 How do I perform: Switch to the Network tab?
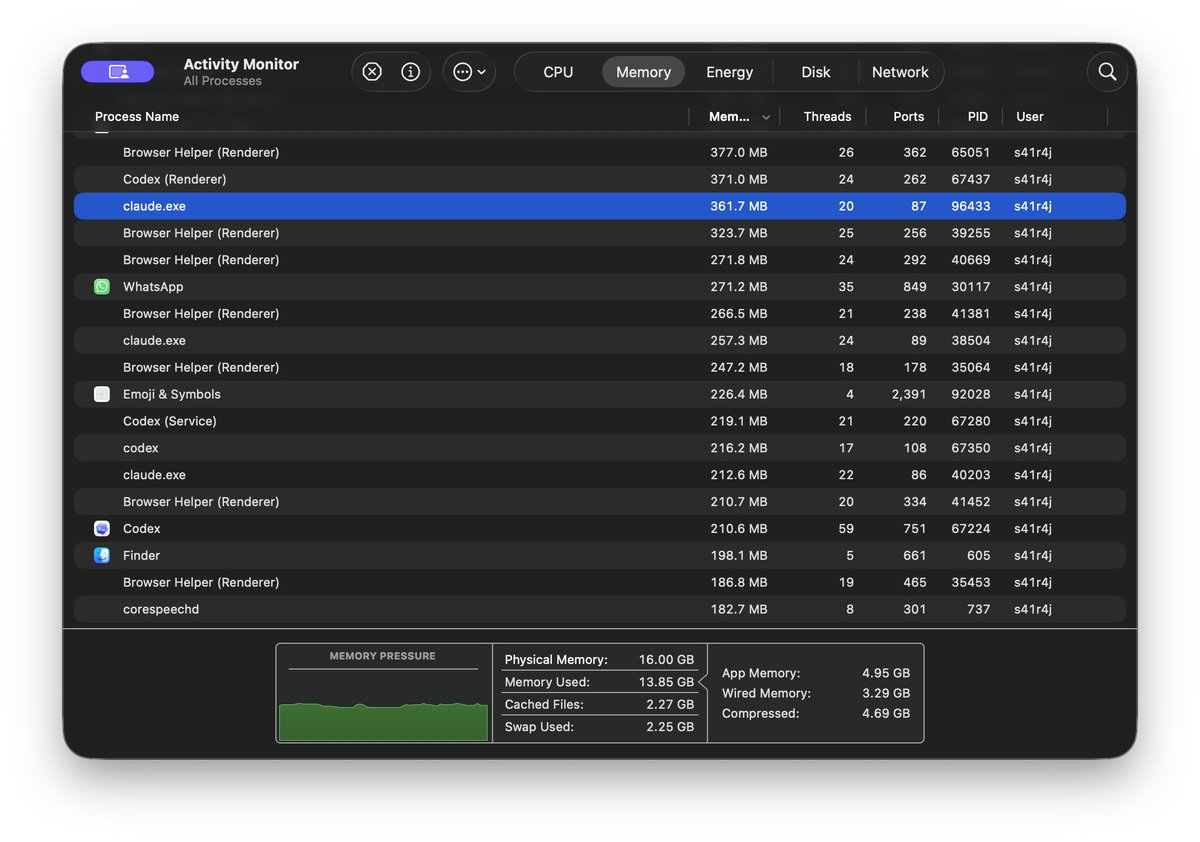pyautogui.click(x=900, y=72)
